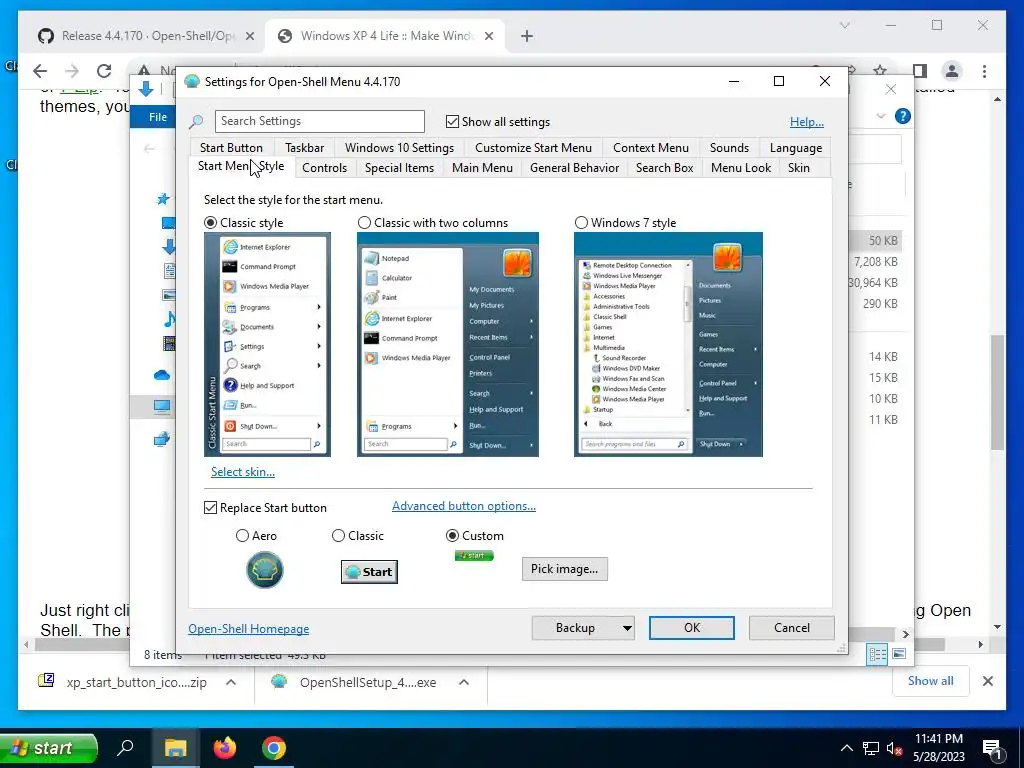Show hidden system tray icons
The height and width of the screenshot is (768, 1024).
[846, 748]
